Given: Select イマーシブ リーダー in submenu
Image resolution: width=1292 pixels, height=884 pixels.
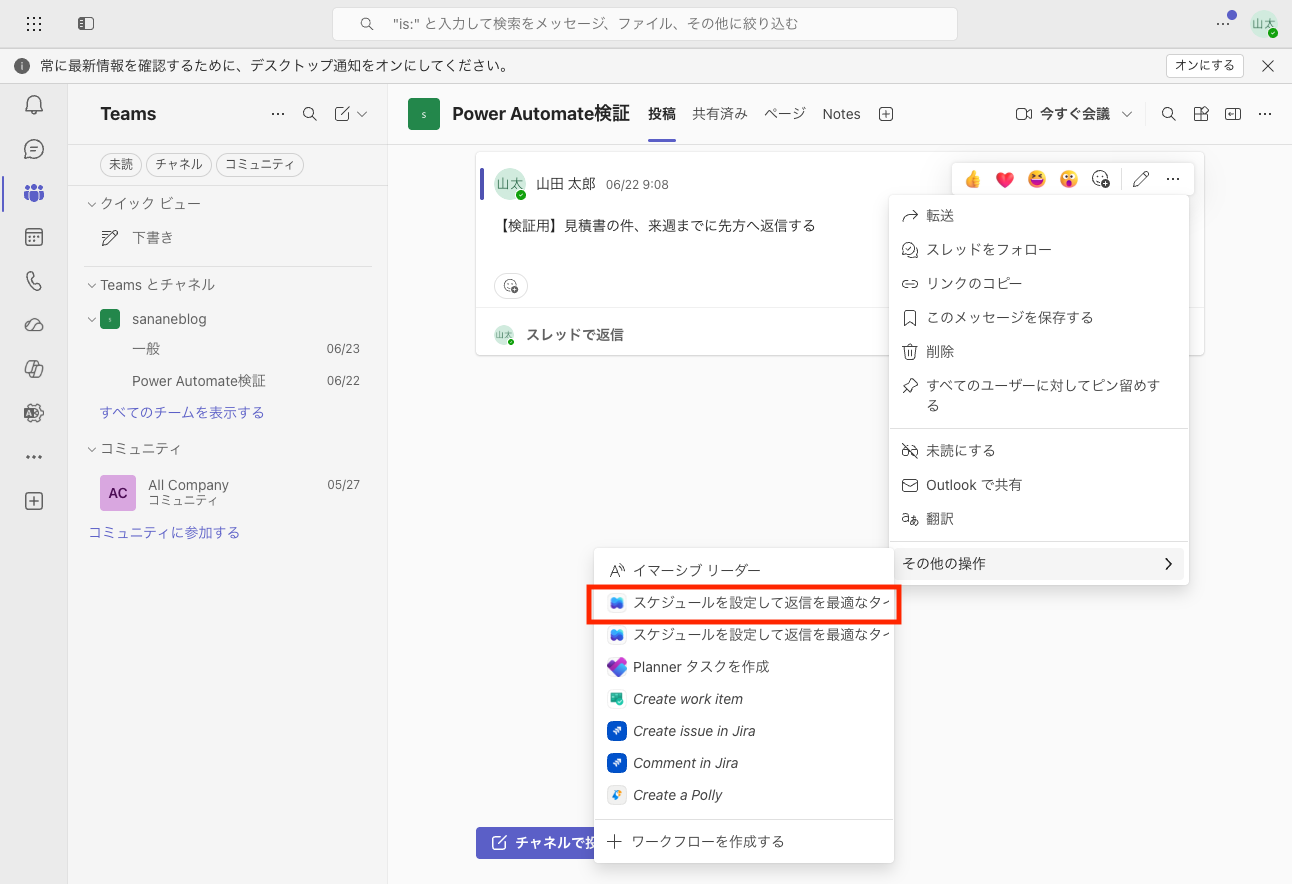Looking at the screenshot, I should [x=744, y=570].
